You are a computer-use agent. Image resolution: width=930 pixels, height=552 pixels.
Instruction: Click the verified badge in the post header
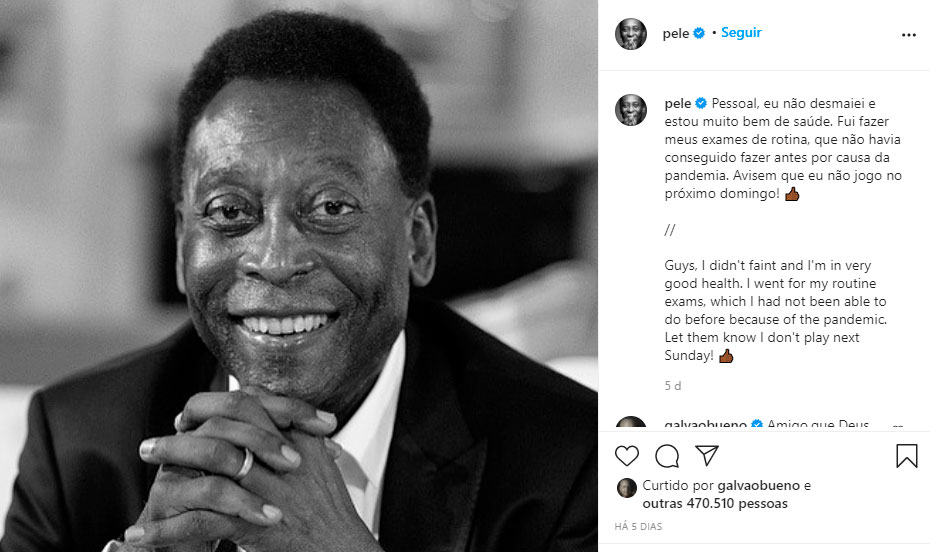699,33
